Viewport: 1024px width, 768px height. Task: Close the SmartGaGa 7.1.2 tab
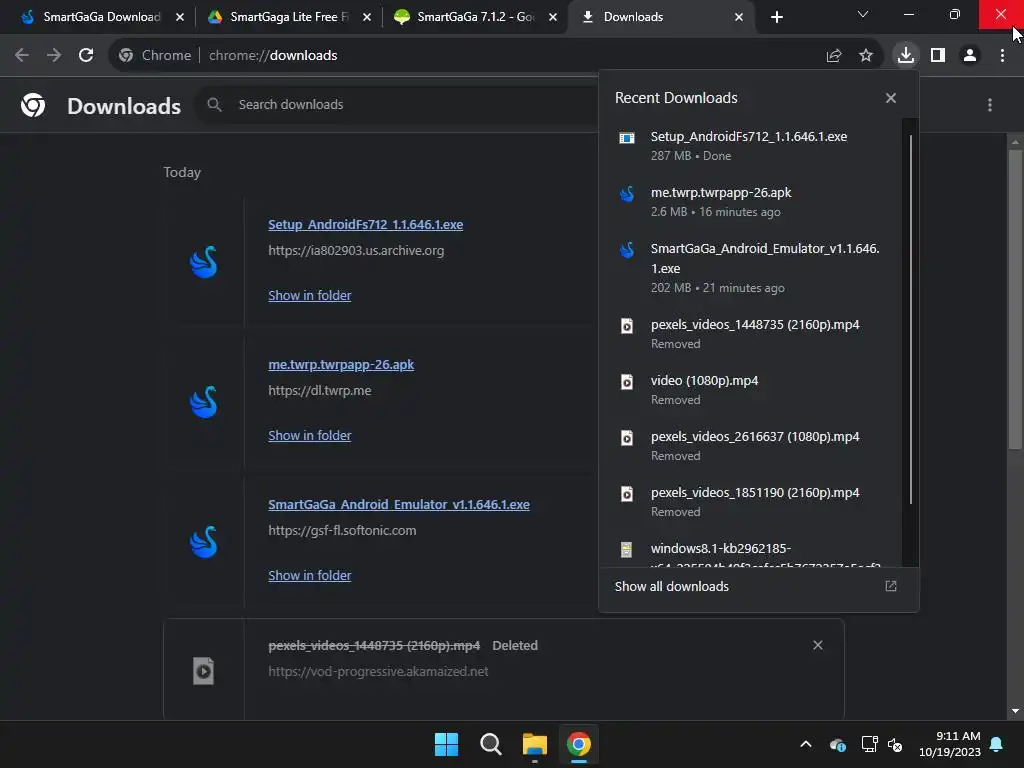pyautogui.click(x=552, y=17)
